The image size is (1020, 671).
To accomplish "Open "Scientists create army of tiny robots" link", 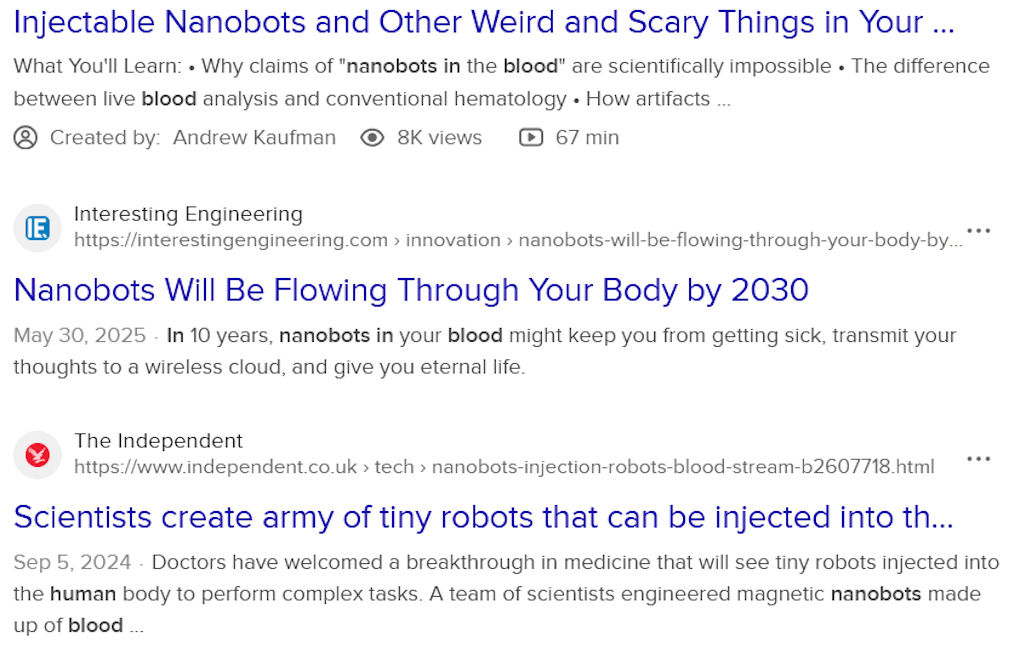I will (x=484, y=517).
